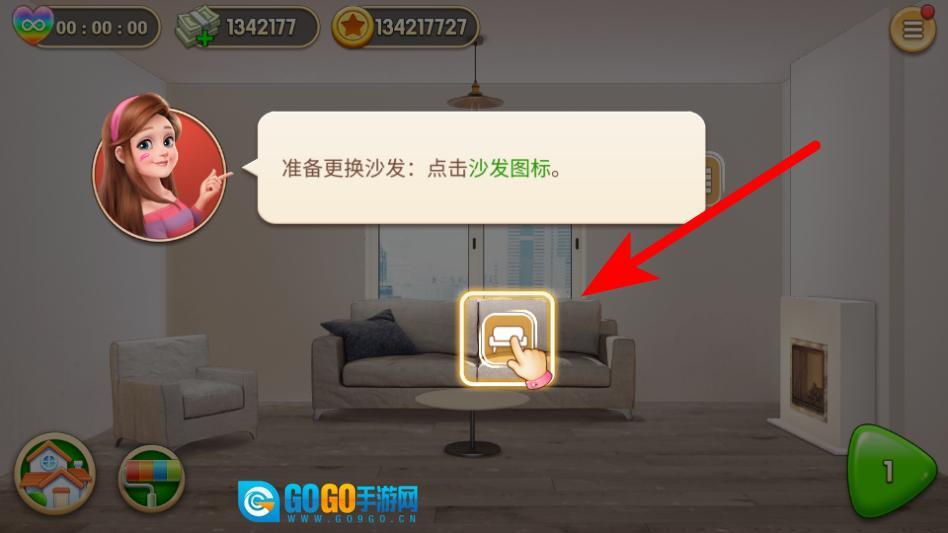The image size is (948, 533).
Task: Click the girl character avatar
Action: pyautogui.click(x=160, y=167)
